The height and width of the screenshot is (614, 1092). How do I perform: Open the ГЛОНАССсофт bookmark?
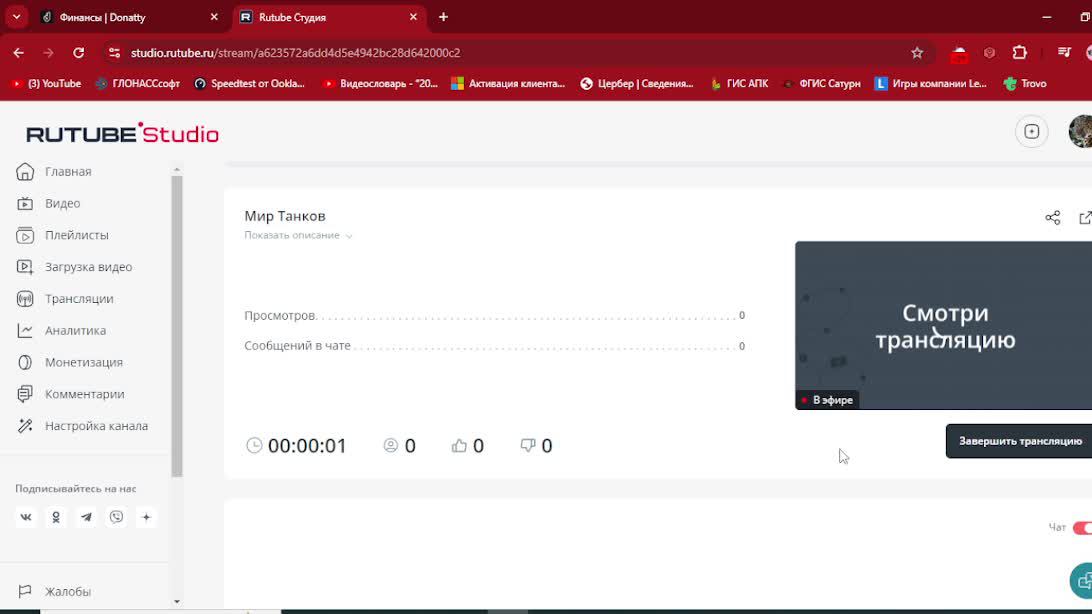click(138, 84)
